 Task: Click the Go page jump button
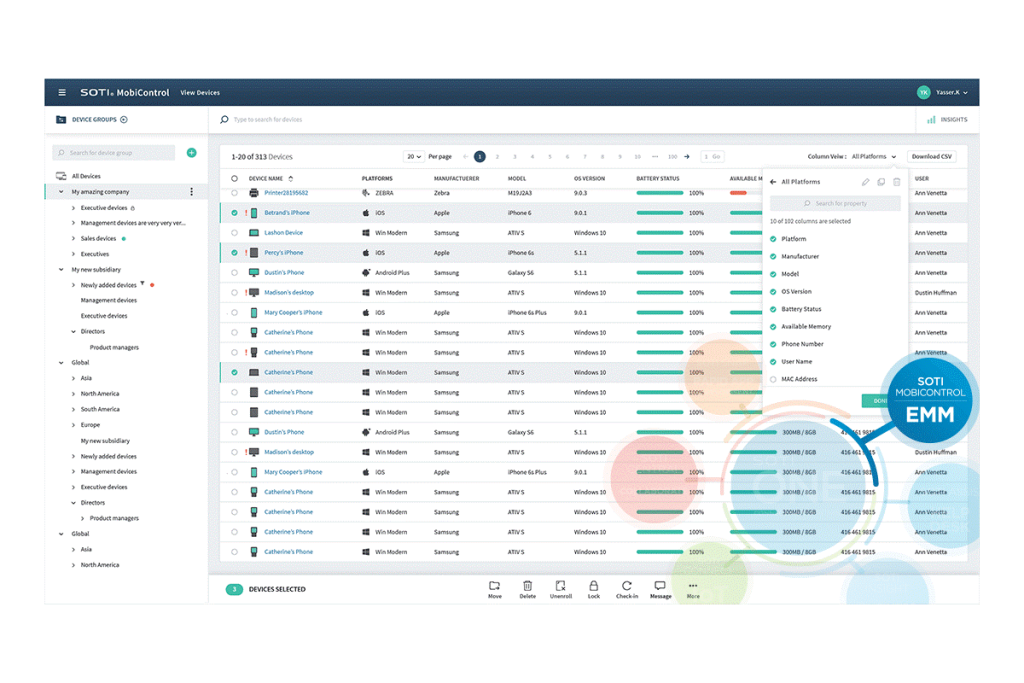pyautogui.click(x=716, y=157)
